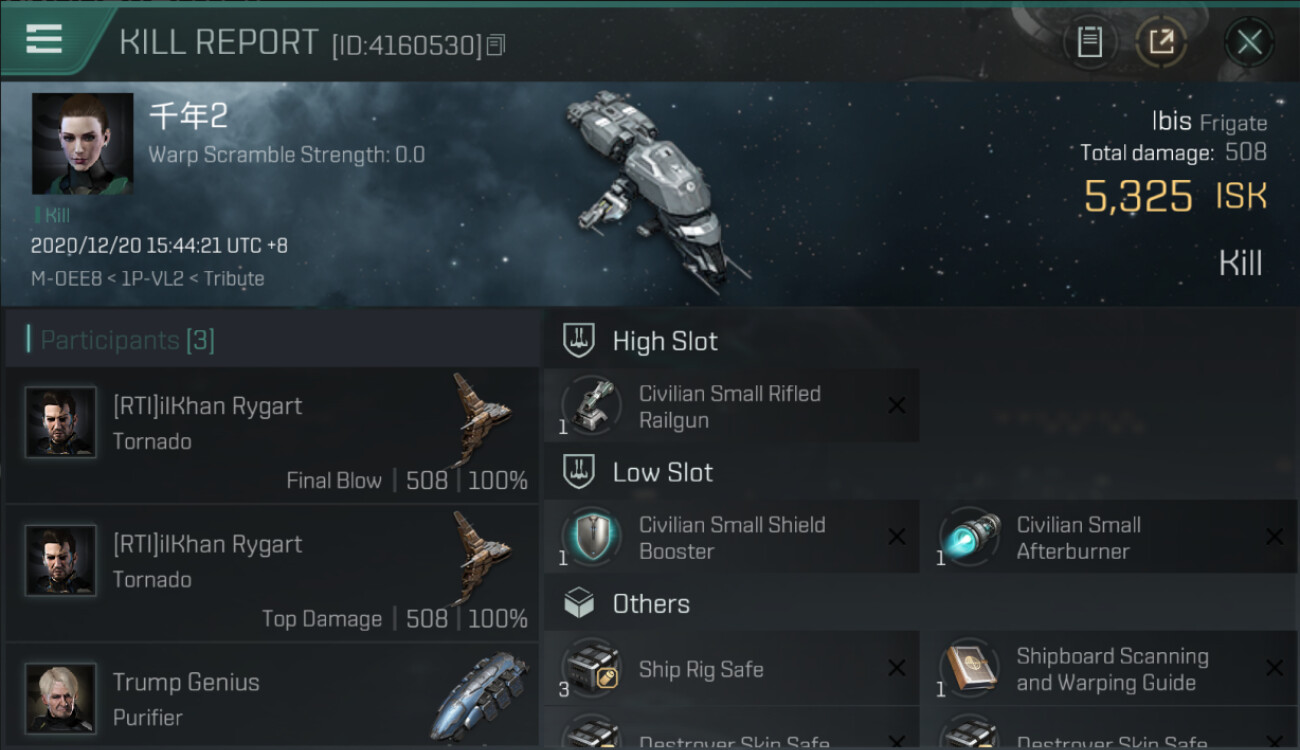View ilKhan Rygart Top Damage entry

click(270, 573)
